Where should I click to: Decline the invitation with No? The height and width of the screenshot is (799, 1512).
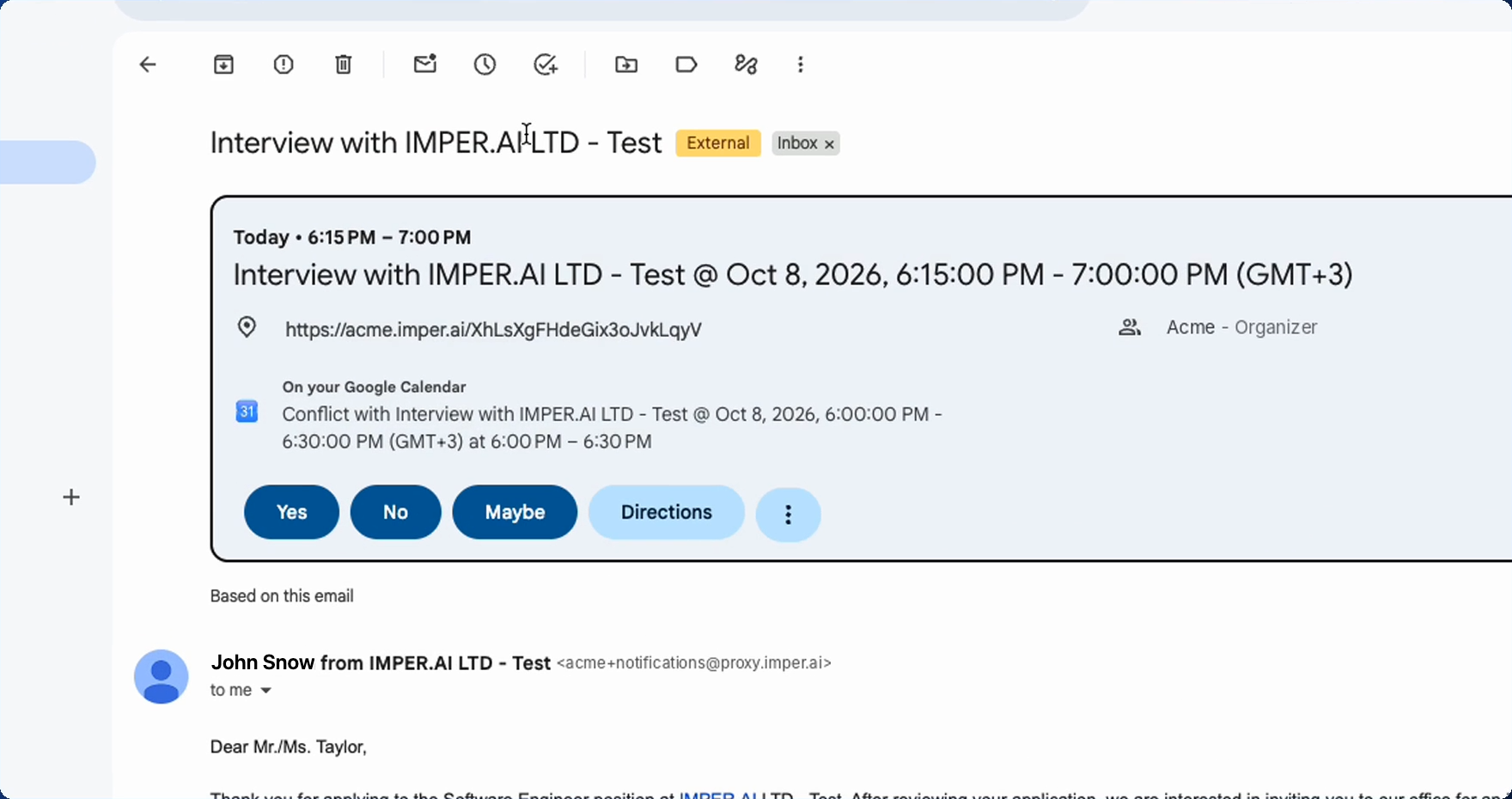[396, 512]
